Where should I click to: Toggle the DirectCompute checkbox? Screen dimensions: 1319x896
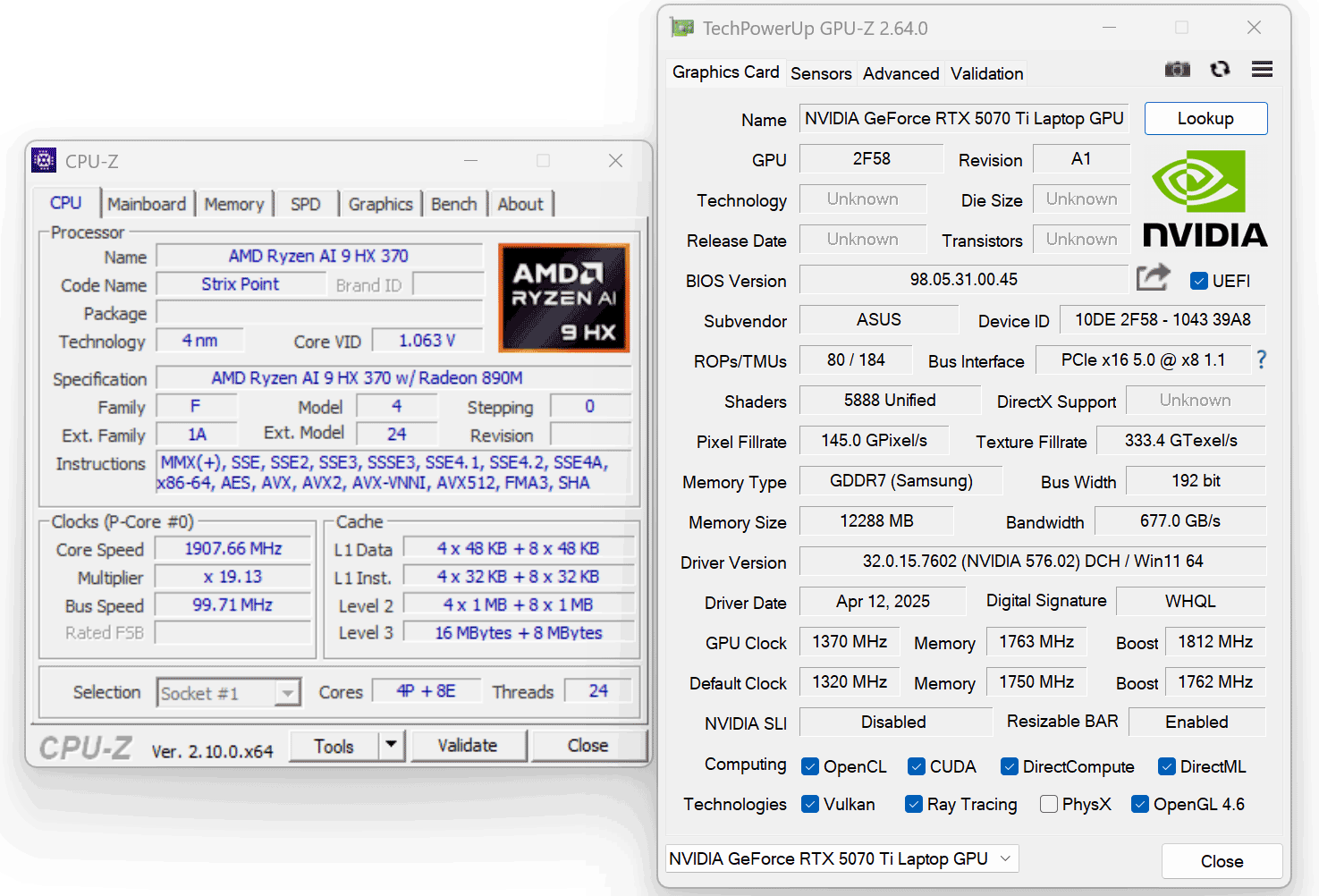click(1009, 766)
